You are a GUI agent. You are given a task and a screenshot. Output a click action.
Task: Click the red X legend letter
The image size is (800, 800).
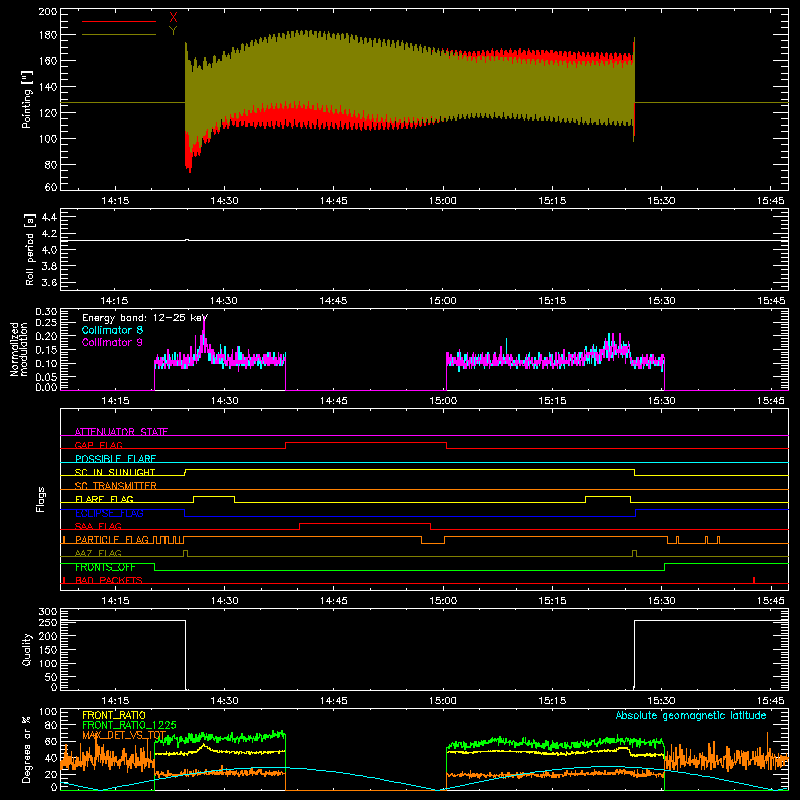(173, 18)
